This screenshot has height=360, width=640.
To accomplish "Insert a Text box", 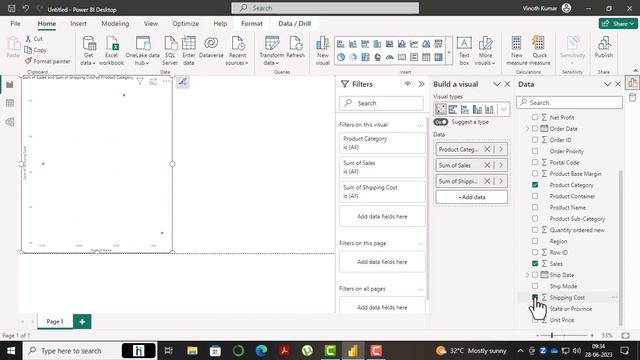I will tap(464, 51).
